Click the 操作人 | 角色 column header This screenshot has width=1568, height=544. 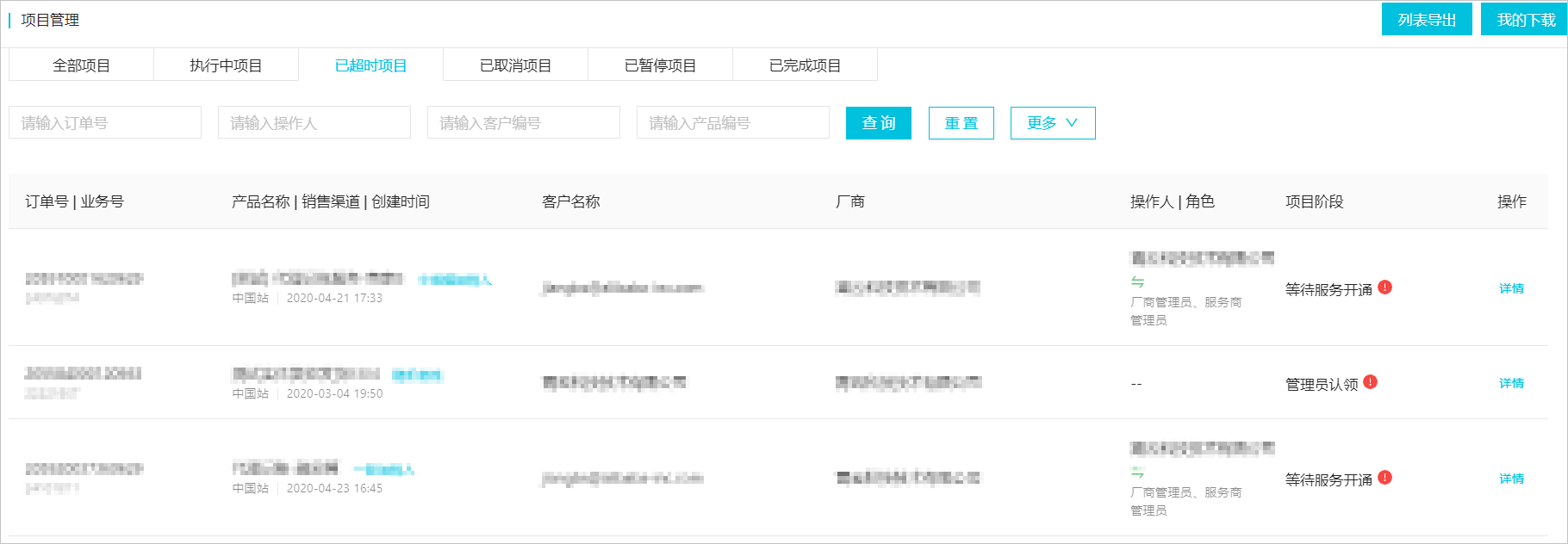click(x=1173, y=201)
